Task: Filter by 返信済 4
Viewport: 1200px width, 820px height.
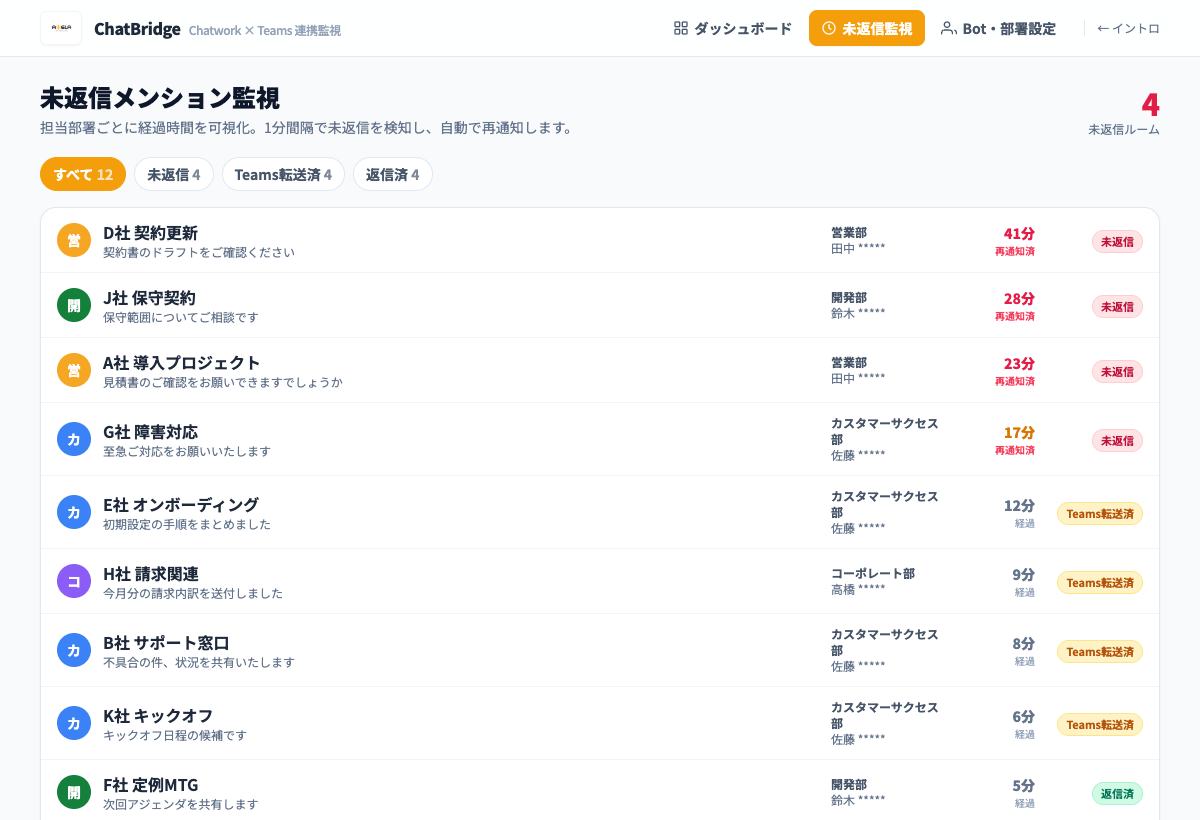Action: (x=393, y=174)
